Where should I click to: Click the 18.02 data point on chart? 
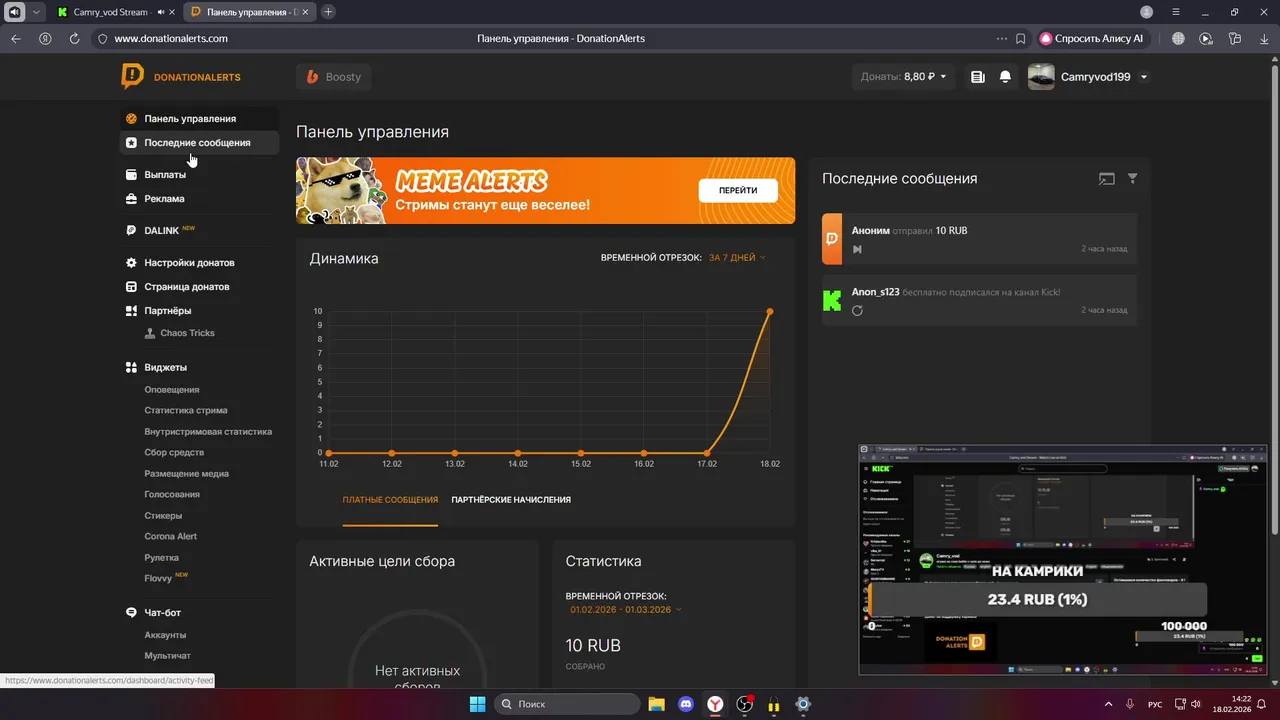tap(770, 311)
